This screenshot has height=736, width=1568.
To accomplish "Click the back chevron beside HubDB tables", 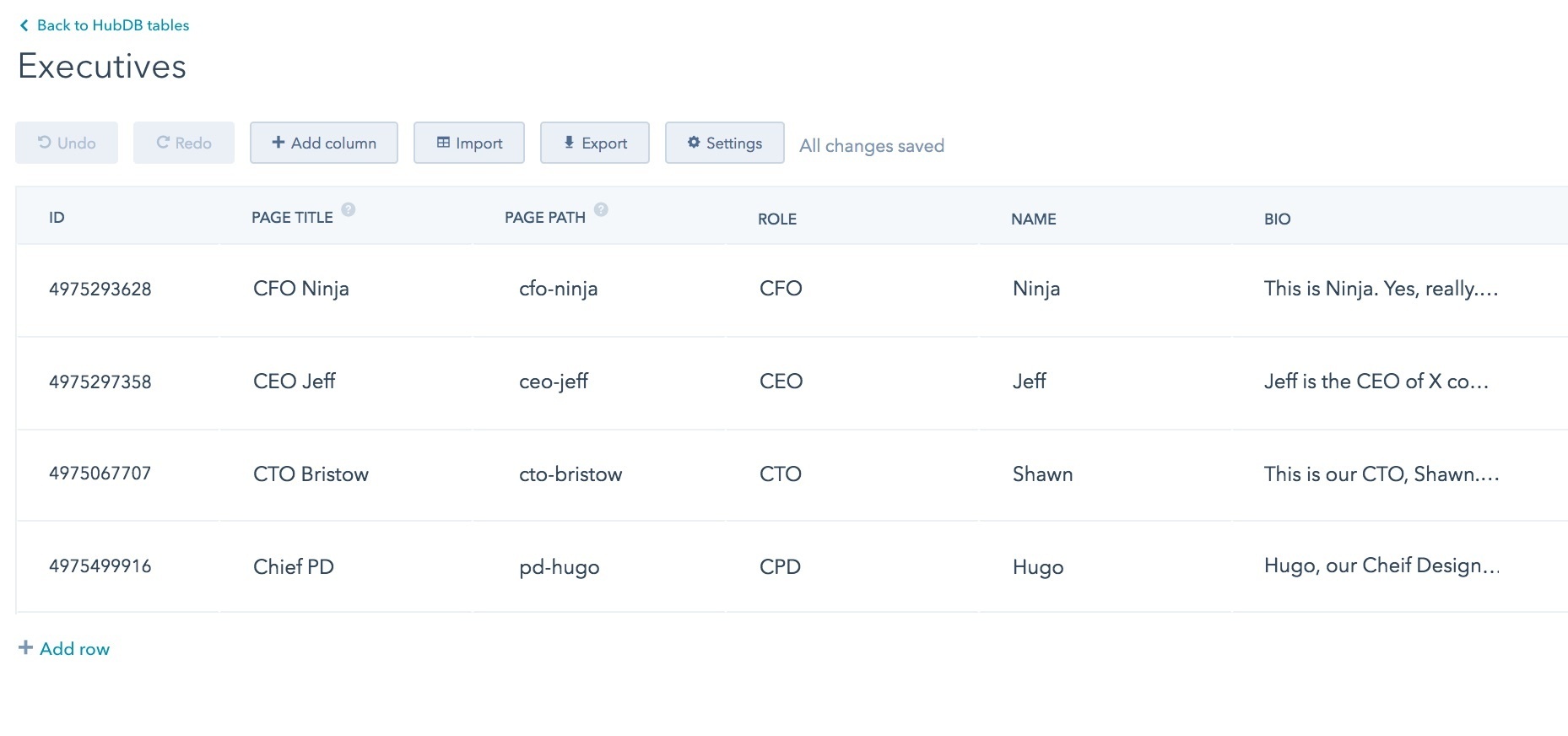I will [24, 25].
